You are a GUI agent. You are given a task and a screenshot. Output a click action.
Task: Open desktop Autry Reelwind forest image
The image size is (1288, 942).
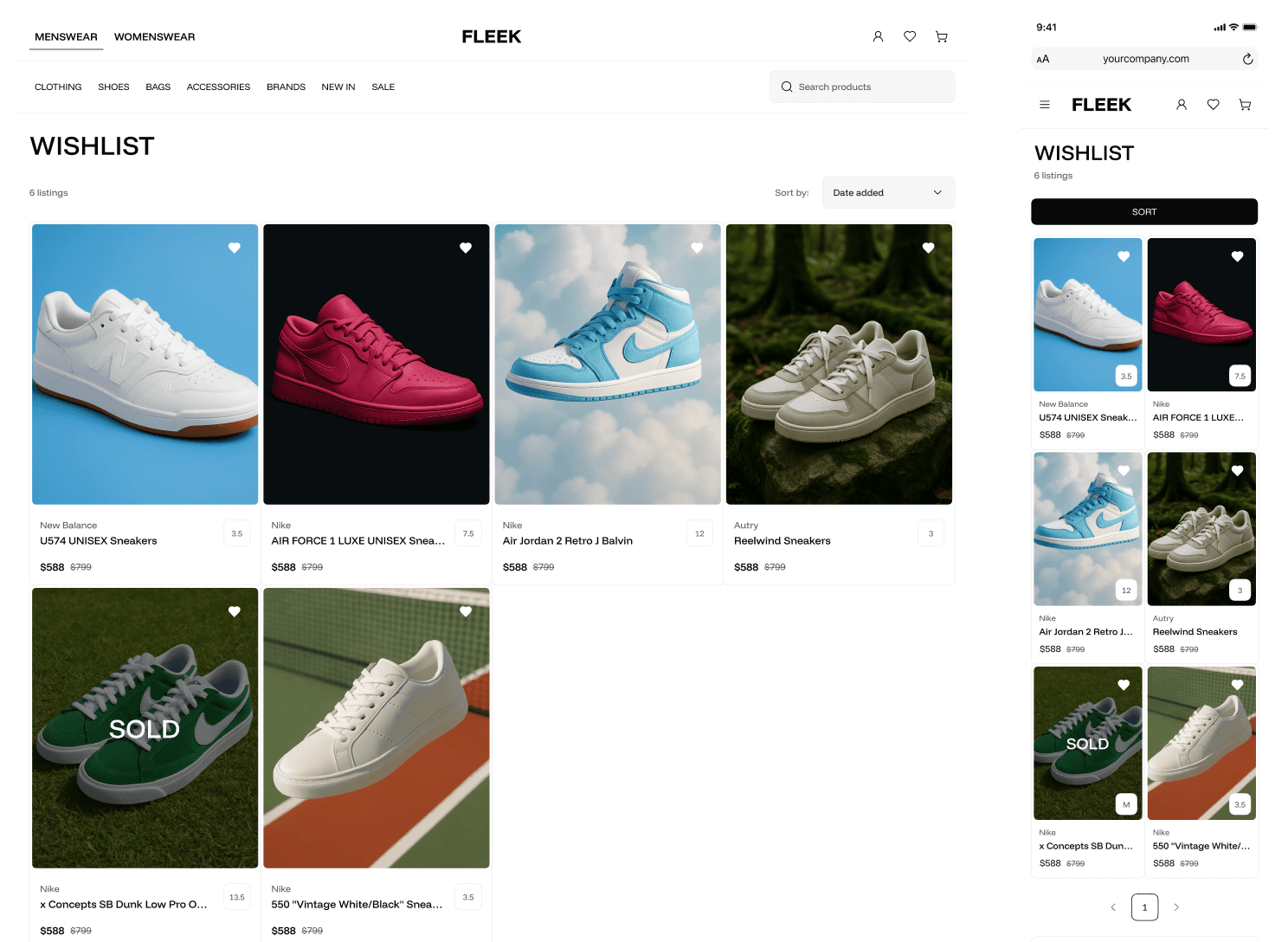pos(839,365)
